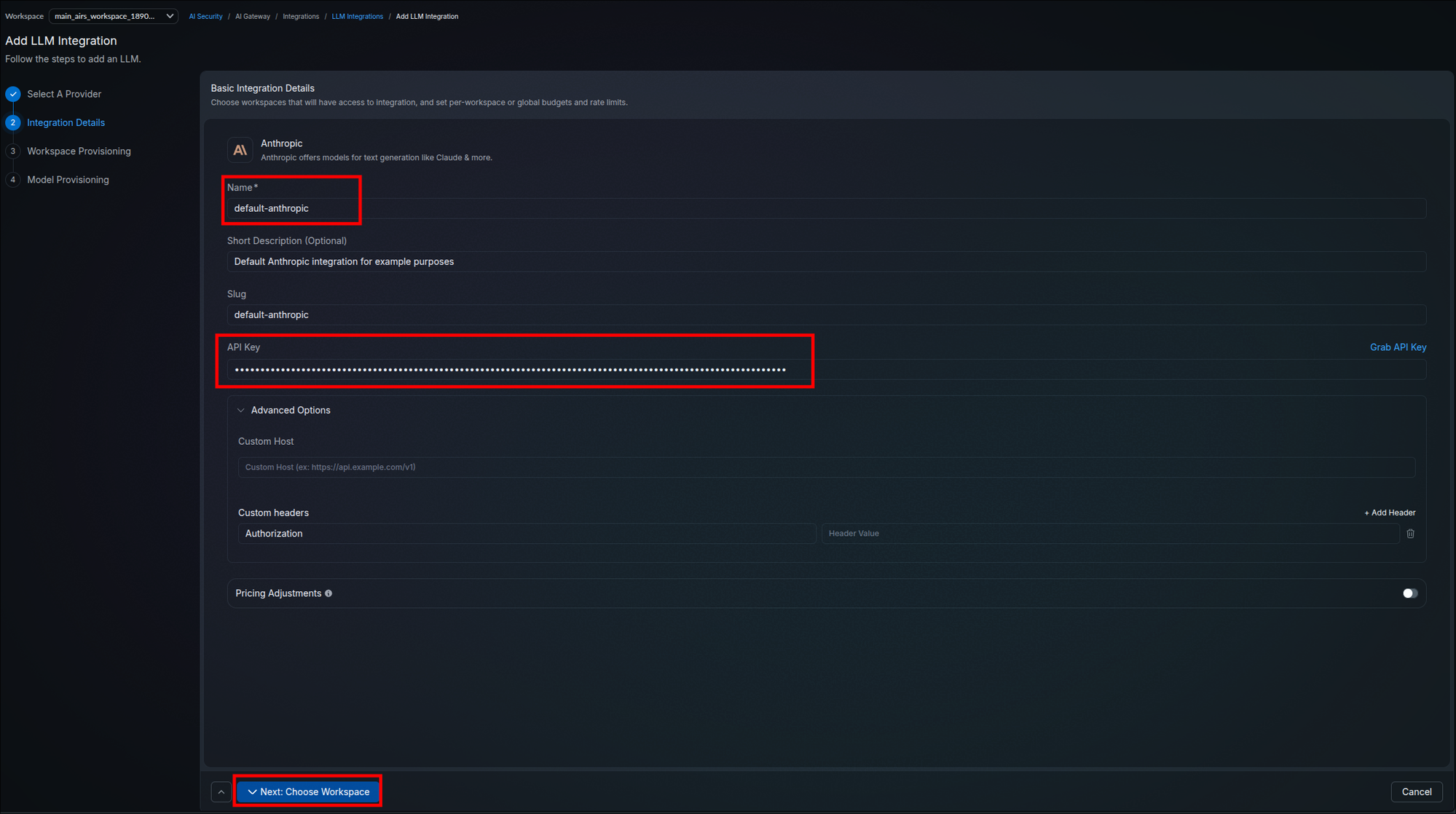
Task: Click the step 4 number circle
Action: [x=13, y=180]
